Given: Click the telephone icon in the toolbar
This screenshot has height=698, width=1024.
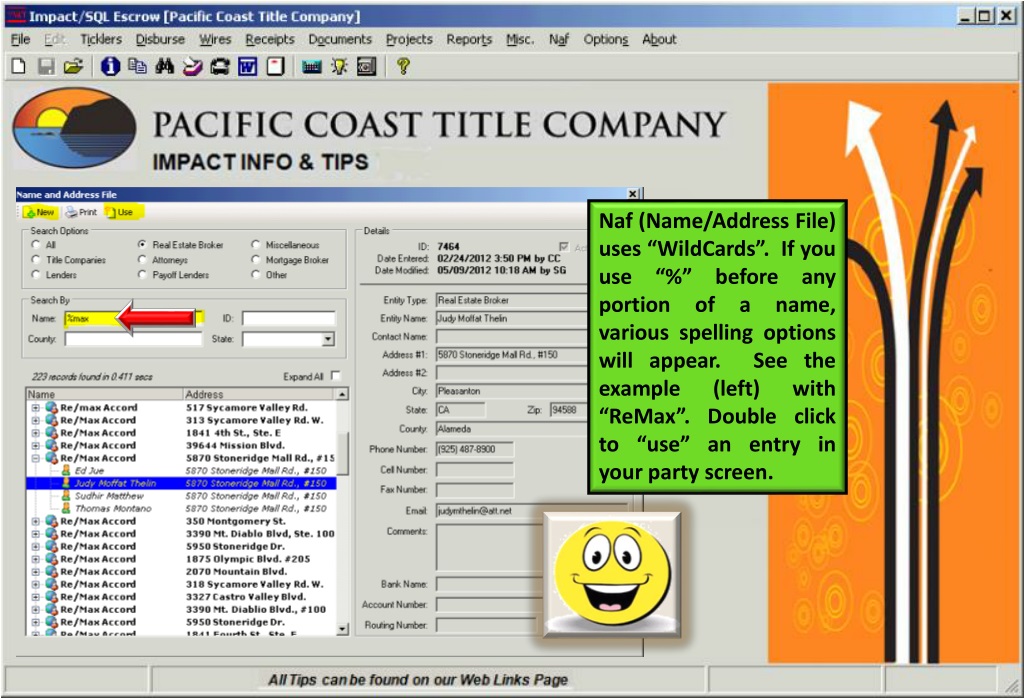Looking at the screenshot, I should tap(219, 66).
